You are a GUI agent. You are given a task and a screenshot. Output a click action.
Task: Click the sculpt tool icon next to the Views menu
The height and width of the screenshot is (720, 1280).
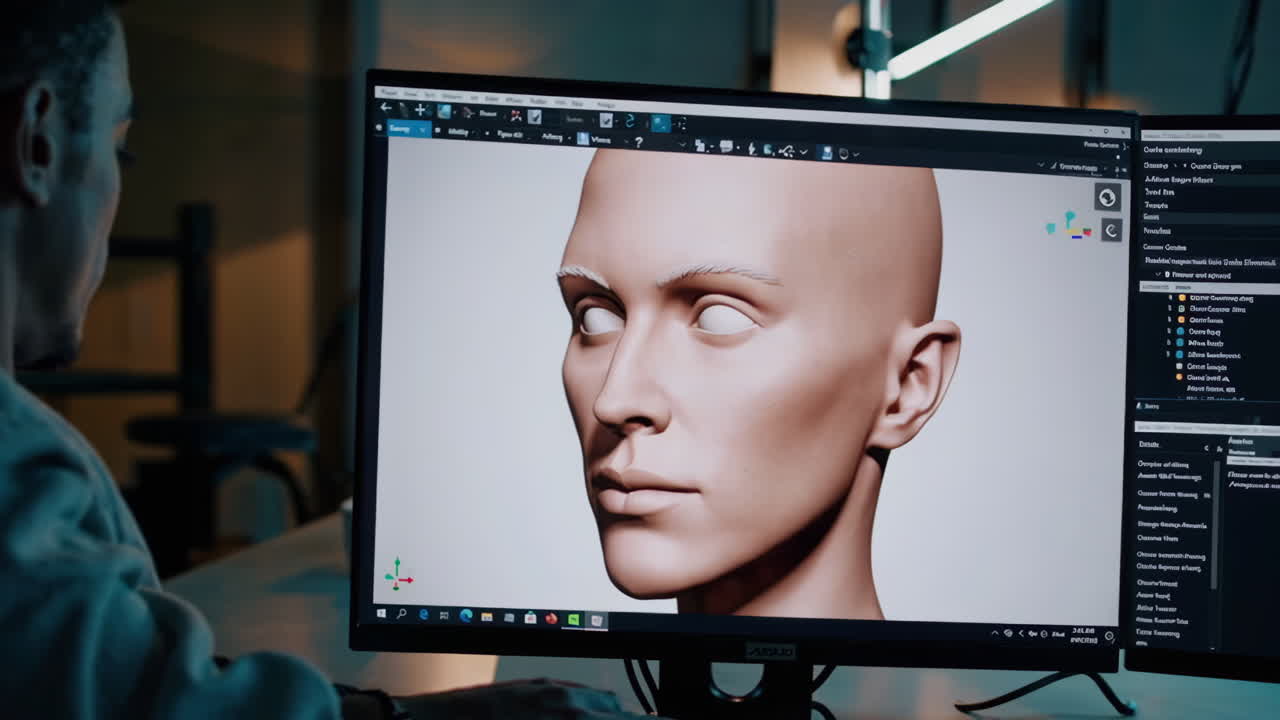point(583,136)
